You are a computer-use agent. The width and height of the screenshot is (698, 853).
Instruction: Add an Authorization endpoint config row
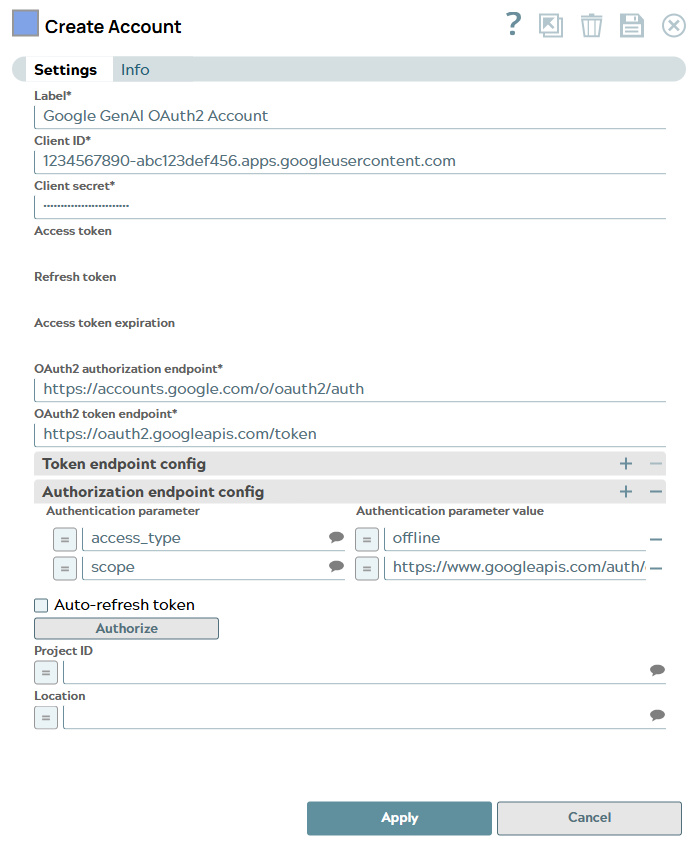click(x=627, y=491)
